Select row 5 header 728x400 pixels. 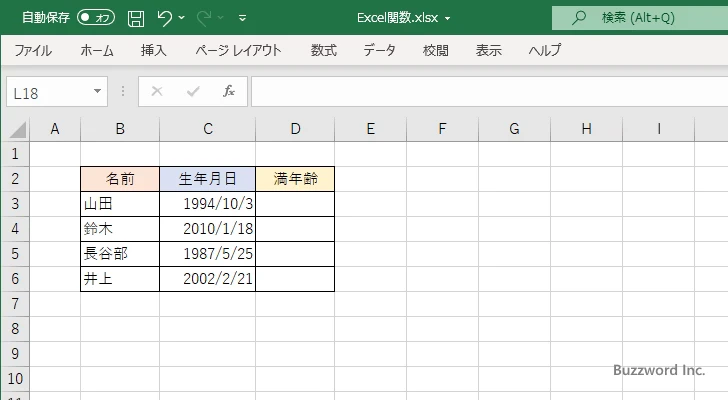coord(15,254)
